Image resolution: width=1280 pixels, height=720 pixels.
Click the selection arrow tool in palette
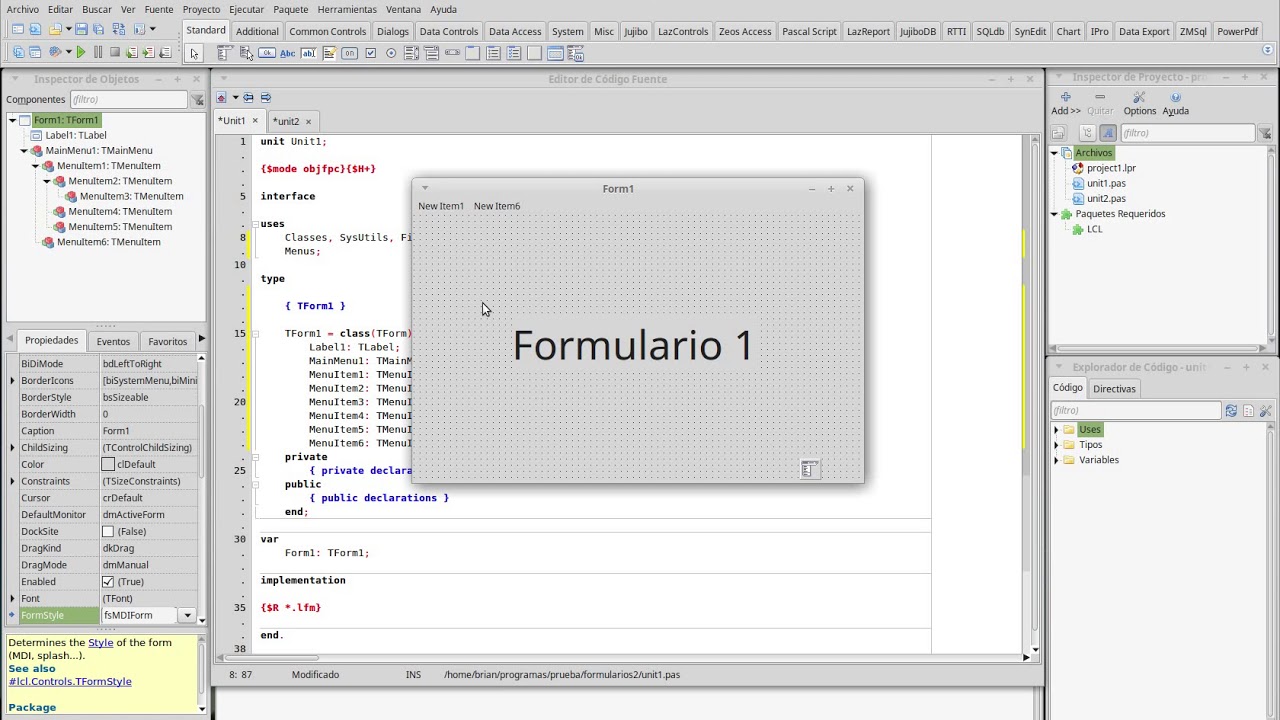194,53
